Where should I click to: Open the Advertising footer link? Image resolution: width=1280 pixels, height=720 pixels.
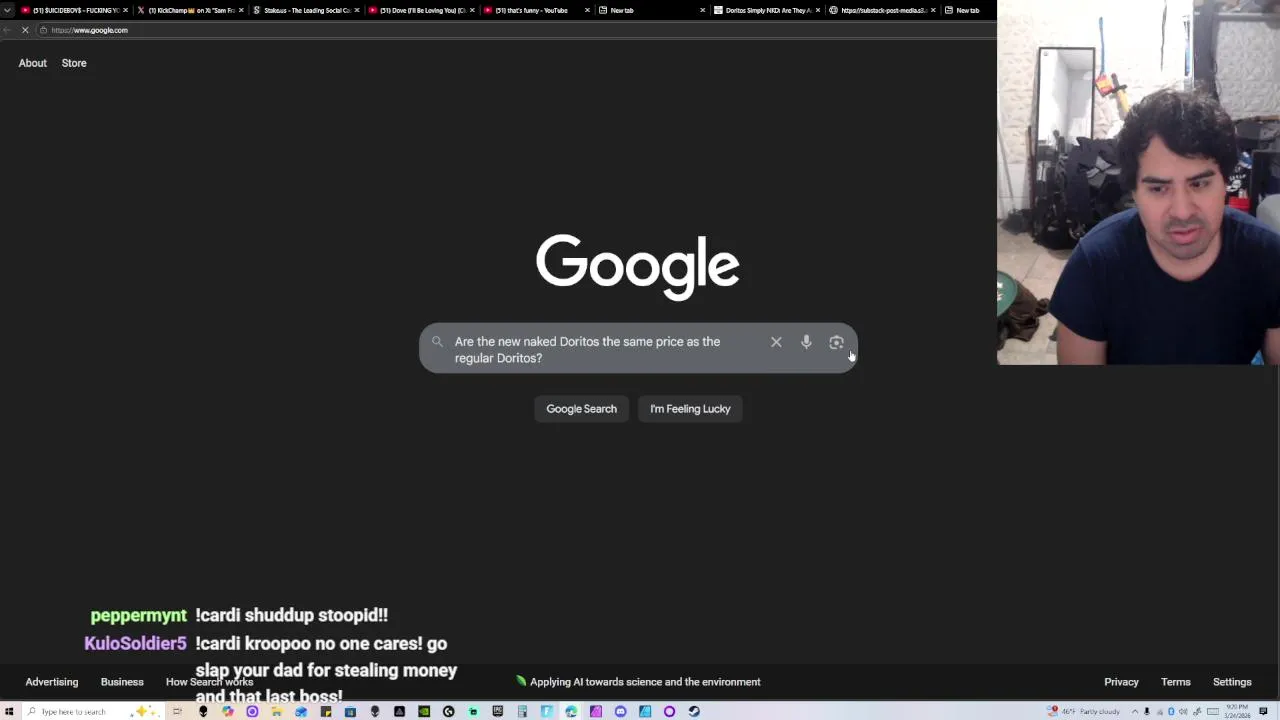(52, 682)
